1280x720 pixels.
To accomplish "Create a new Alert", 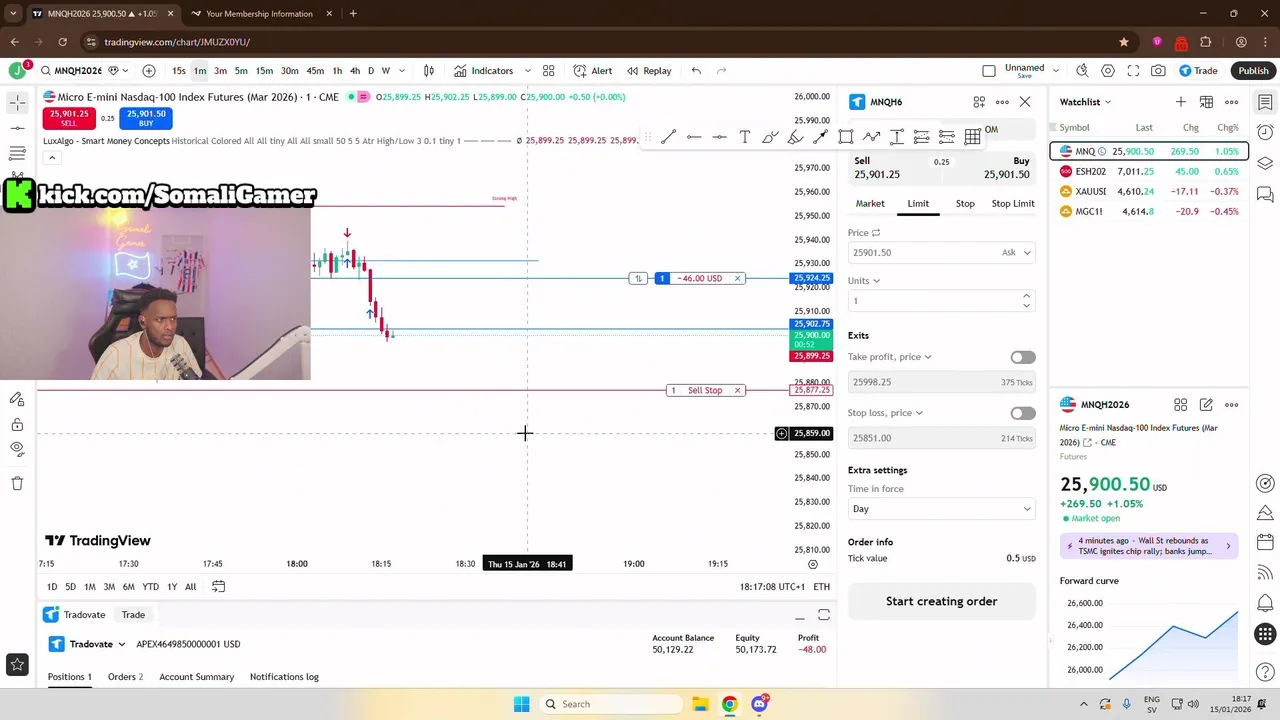I will pos(592,71).
